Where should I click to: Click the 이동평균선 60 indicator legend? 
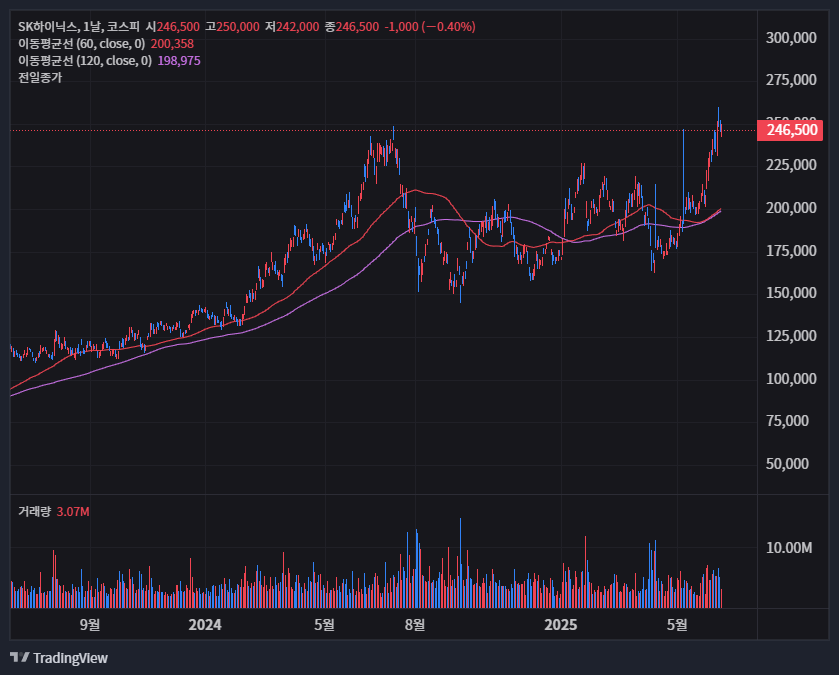(81, 44)
